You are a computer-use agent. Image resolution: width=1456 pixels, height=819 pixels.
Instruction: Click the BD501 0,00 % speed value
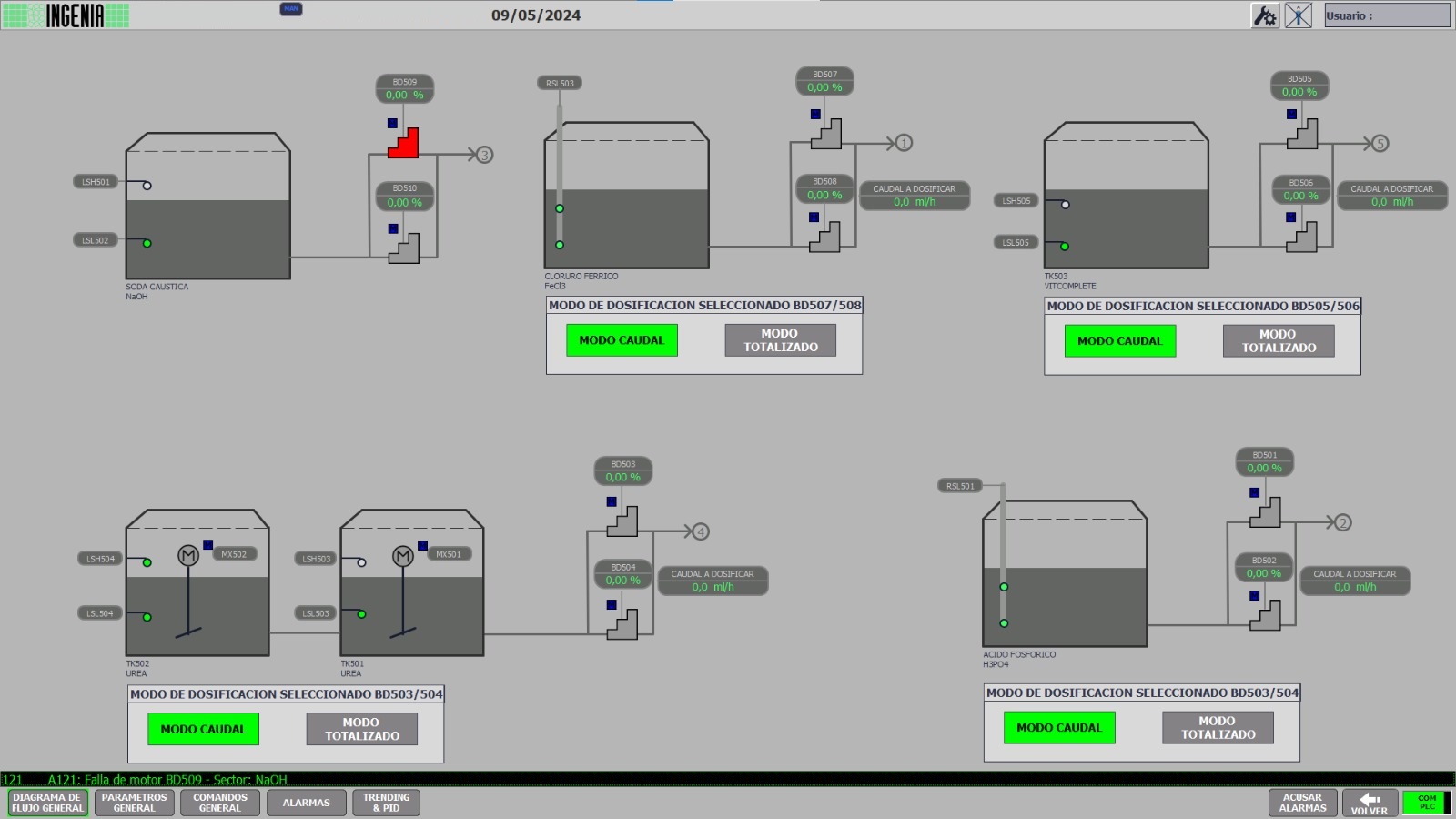click(x=1264, y=468)
